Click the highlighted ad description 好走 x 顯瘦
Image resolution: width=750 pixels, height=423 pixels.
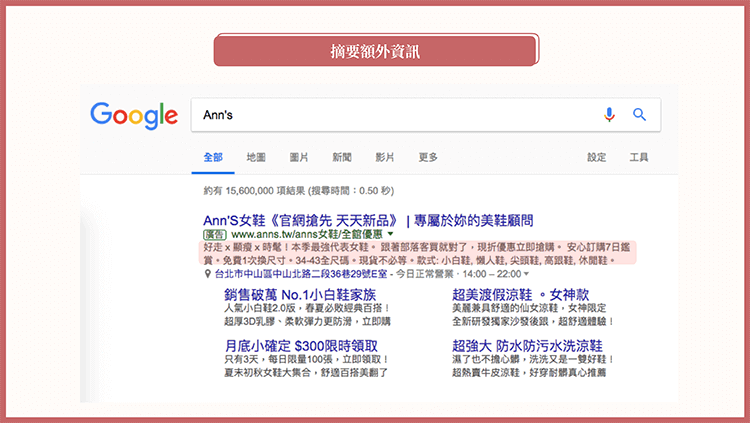(x=417, y=254)
